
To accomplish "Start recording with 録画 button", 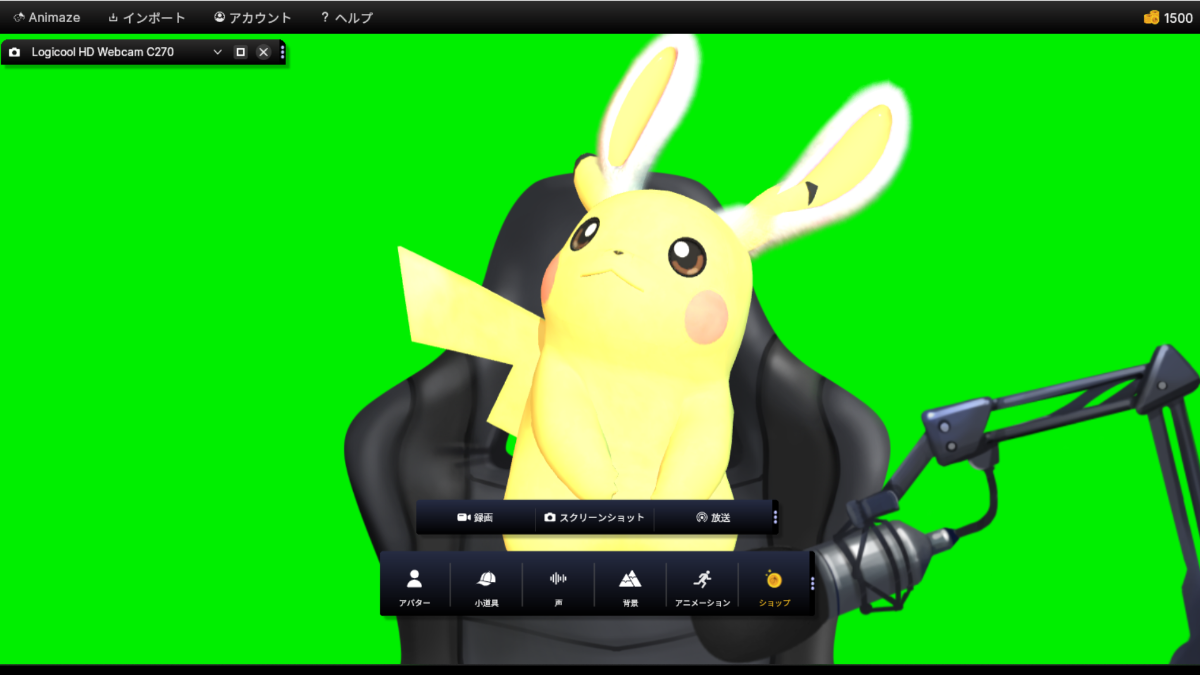I will coord(475,518).
